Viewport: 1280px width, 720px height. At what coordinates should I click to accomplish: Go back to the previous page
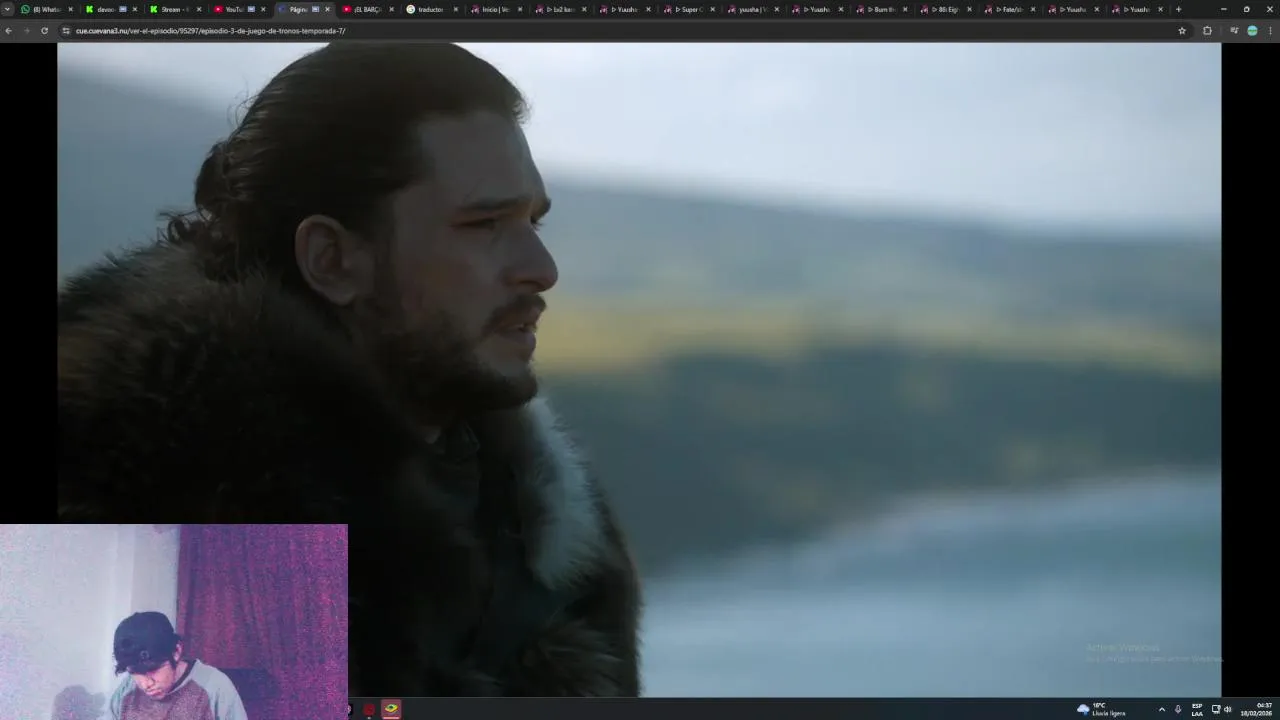(9, 31)
